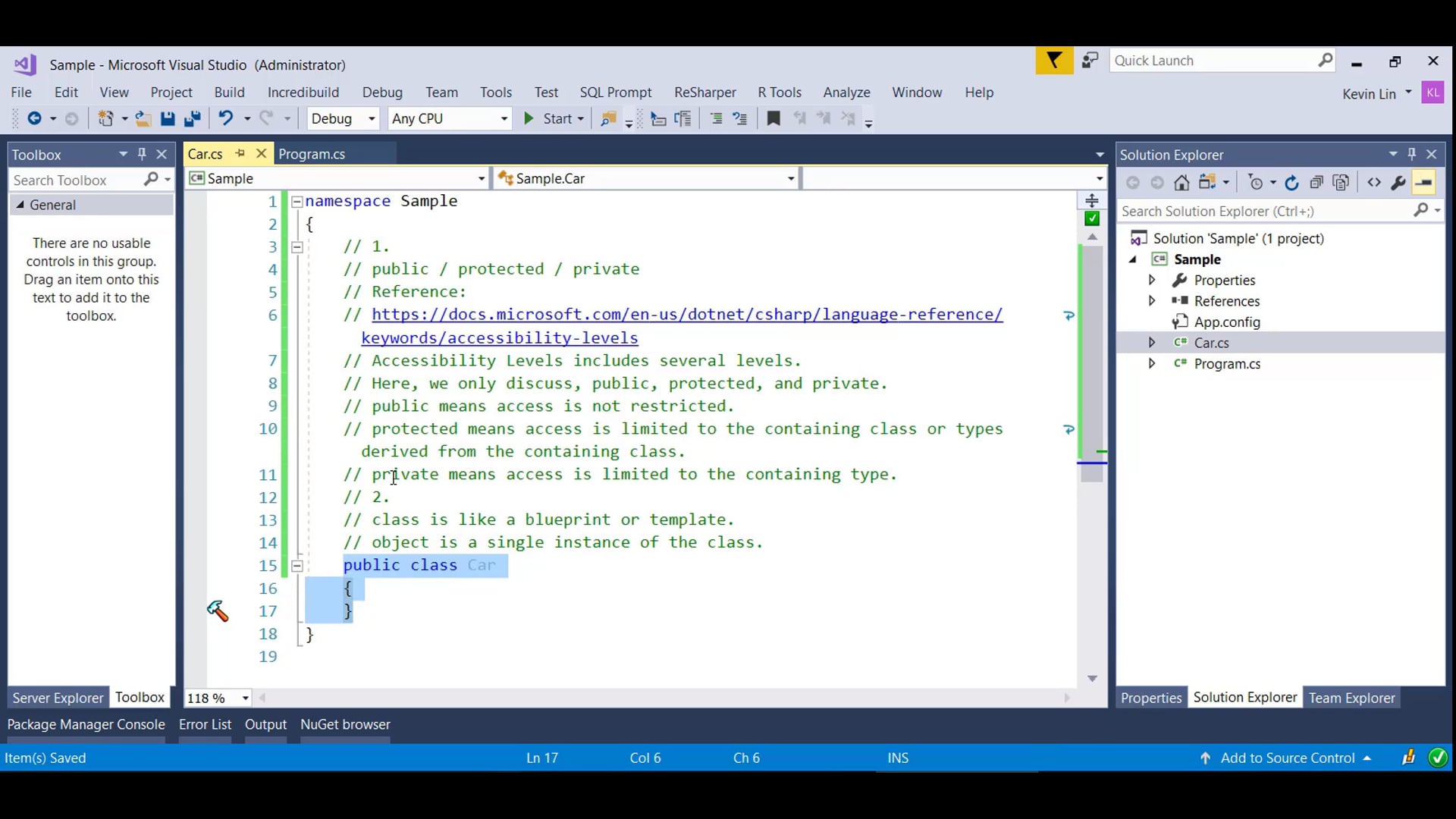Toggle Preview Selected Items in Solution Explorer
The image size is (1456, 819).
(x=1423, y=183)
